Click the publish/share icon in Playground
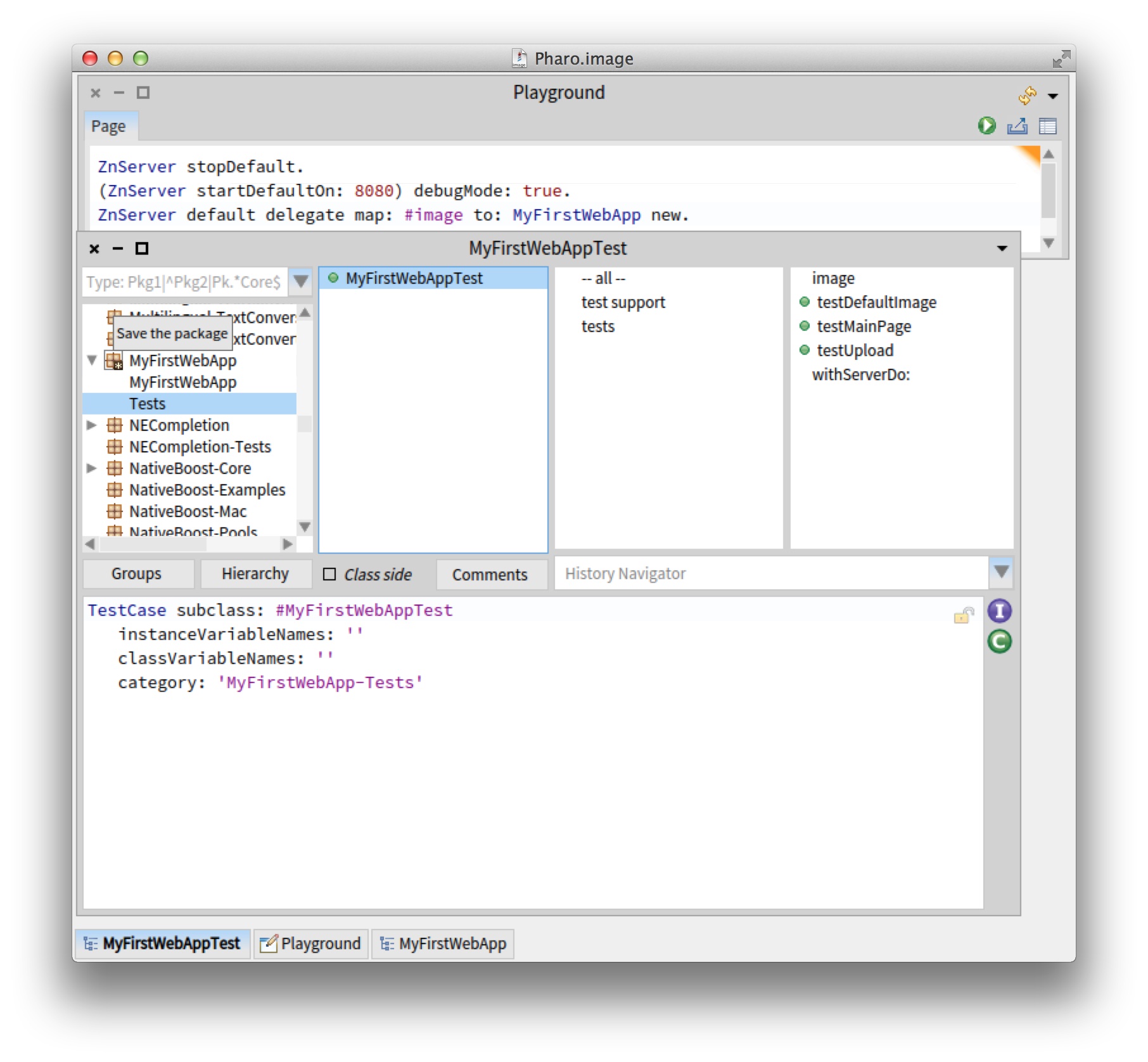 click(x=1017, y=126)
